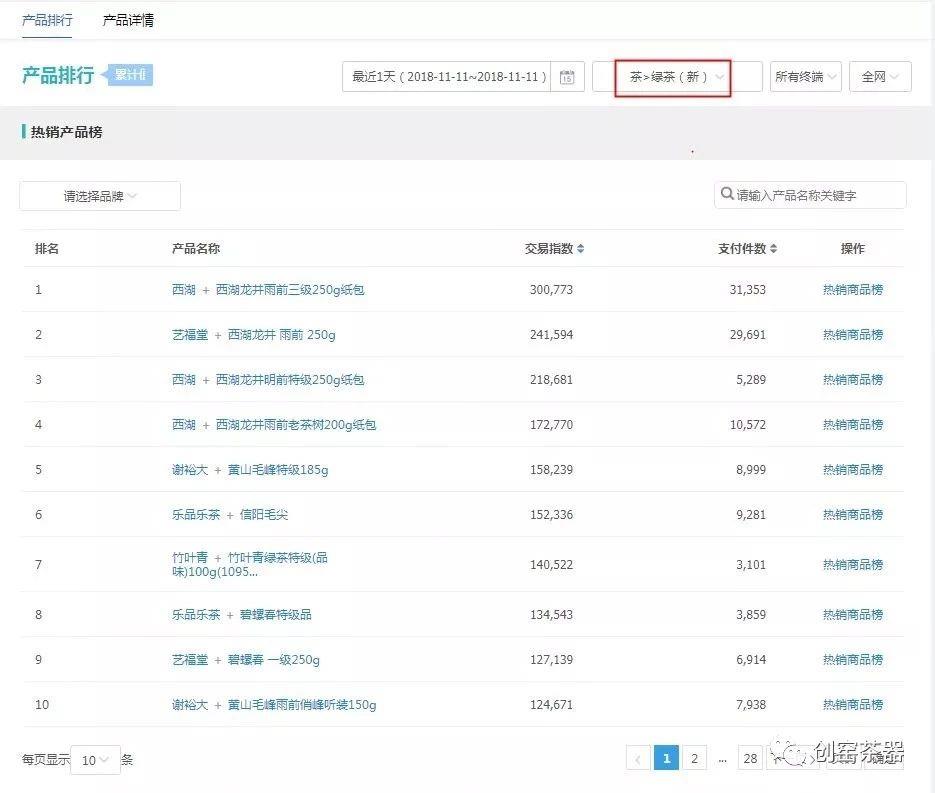Open per-page count dropdown showing 10
The image size is (935, 793).
tap(95, 760)
